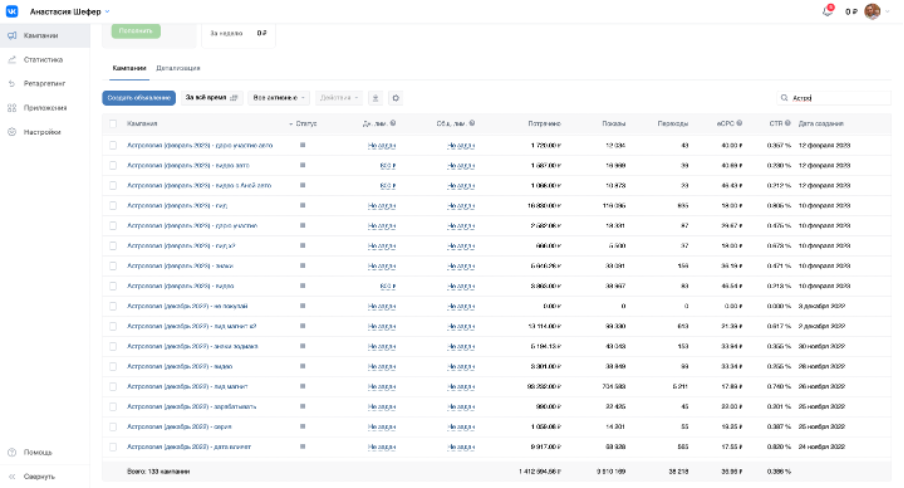
Task: Go to Ретаргетинг in the sidebar
Action: [44, 84]
